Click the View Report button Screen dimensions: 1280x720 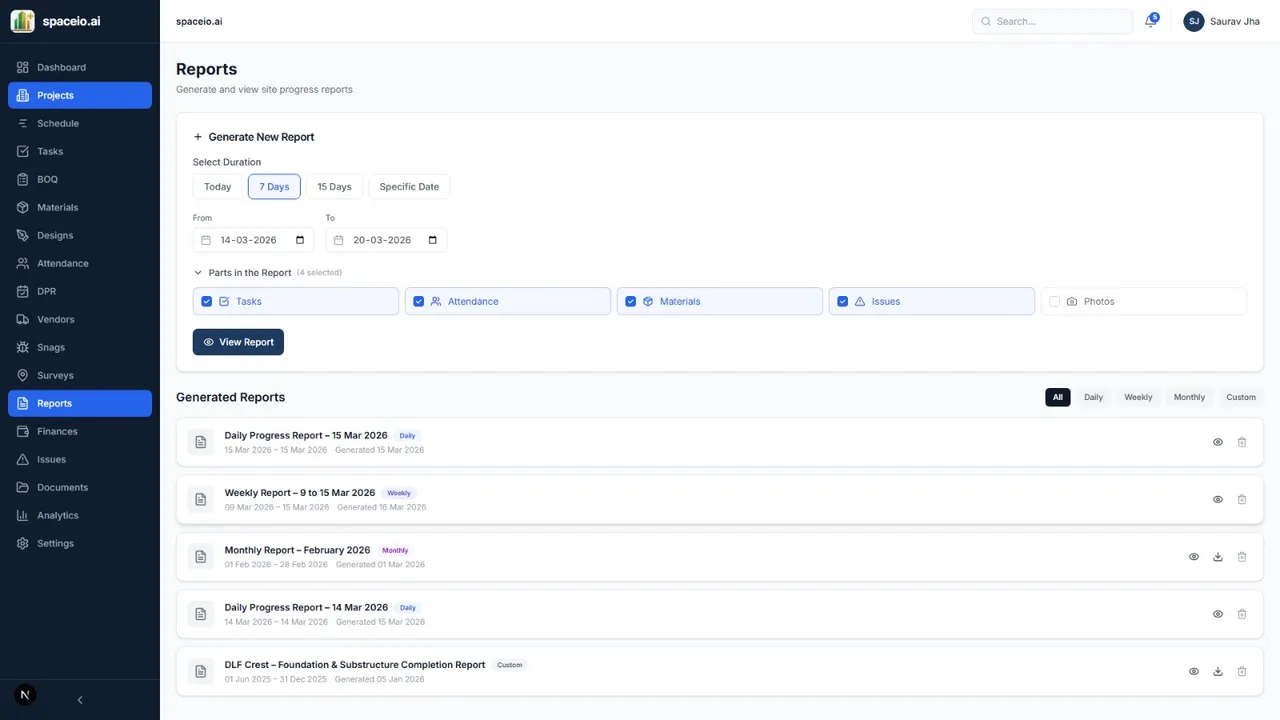tap(238, 342)
